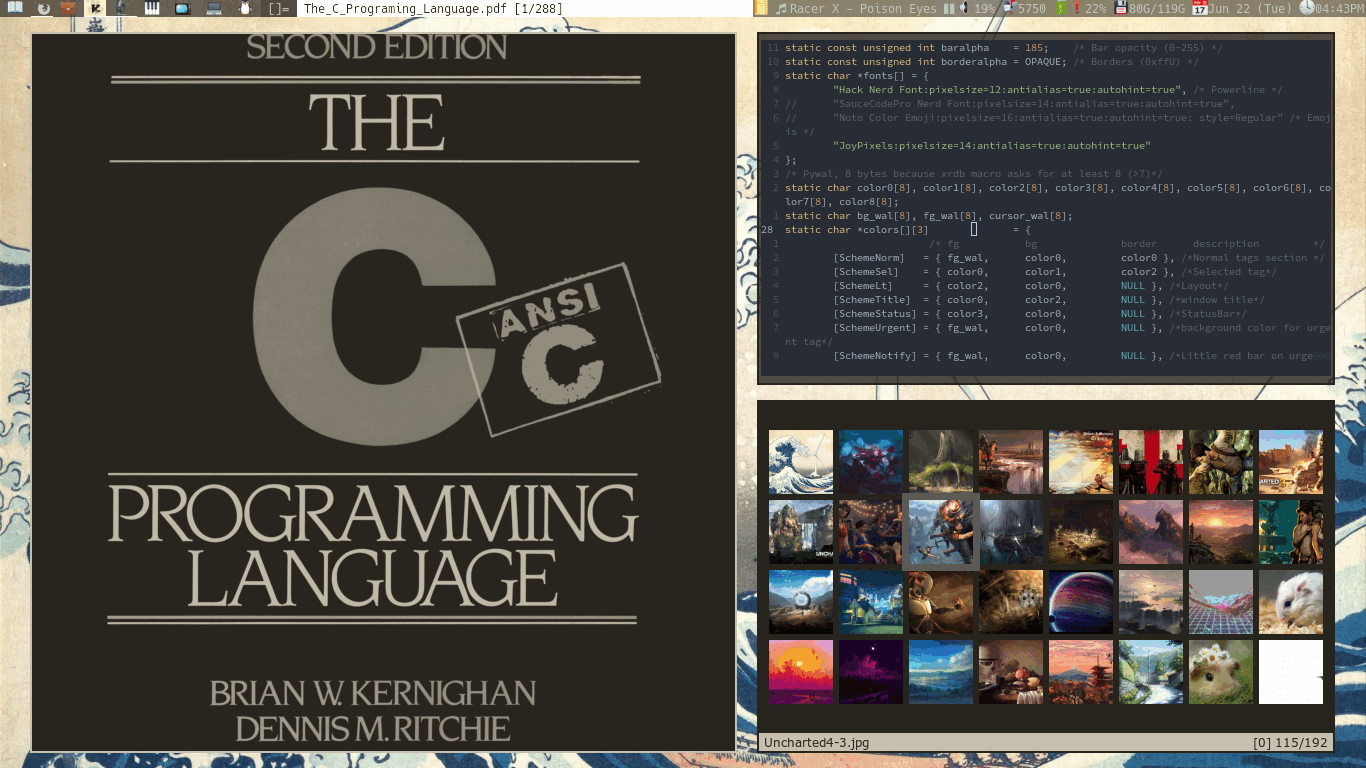Viewport: 1366px width, 768px height.
Task: Click the Racer X - Poison Eyes song title
Action: coord(863,8)
